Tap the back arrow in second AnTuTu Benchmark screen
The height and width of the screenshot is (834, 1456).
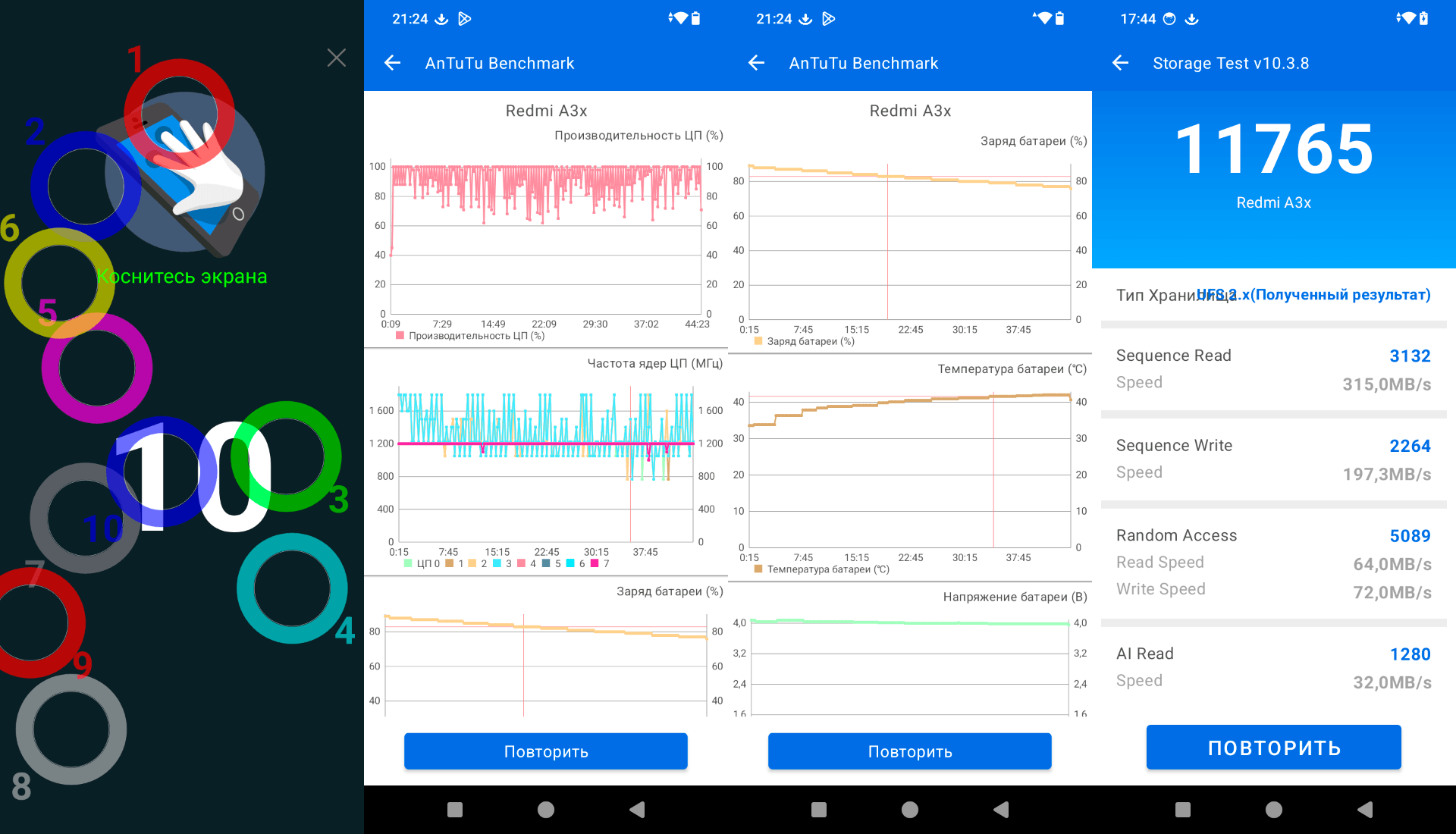click(x=756, y=63)
